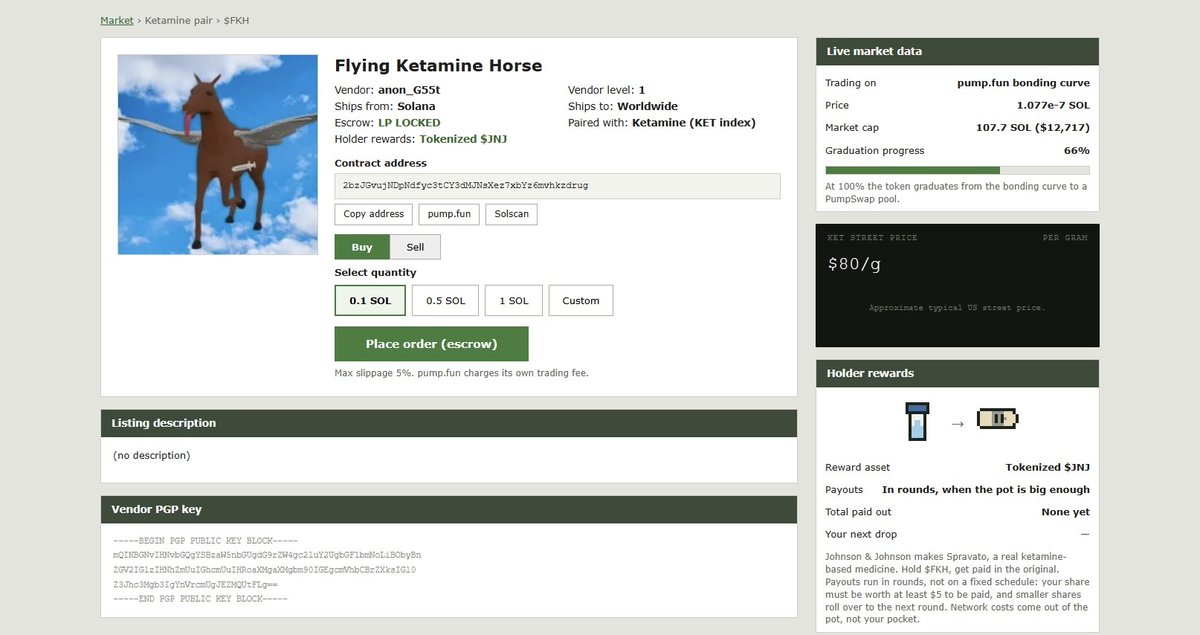Viewport: 1200px width, 635px height.
Task: Click the $80/g street price
Action: (x=854, y=265)
